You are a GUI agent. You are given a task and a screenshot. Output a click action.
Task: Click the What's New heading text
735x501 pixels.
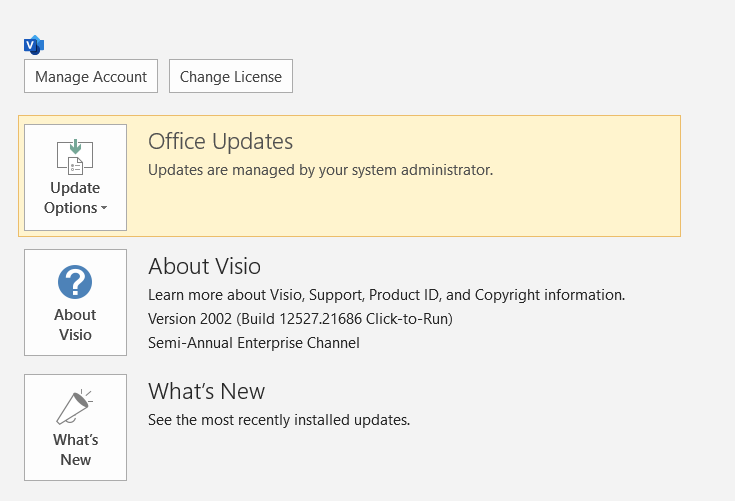(206, 391)
